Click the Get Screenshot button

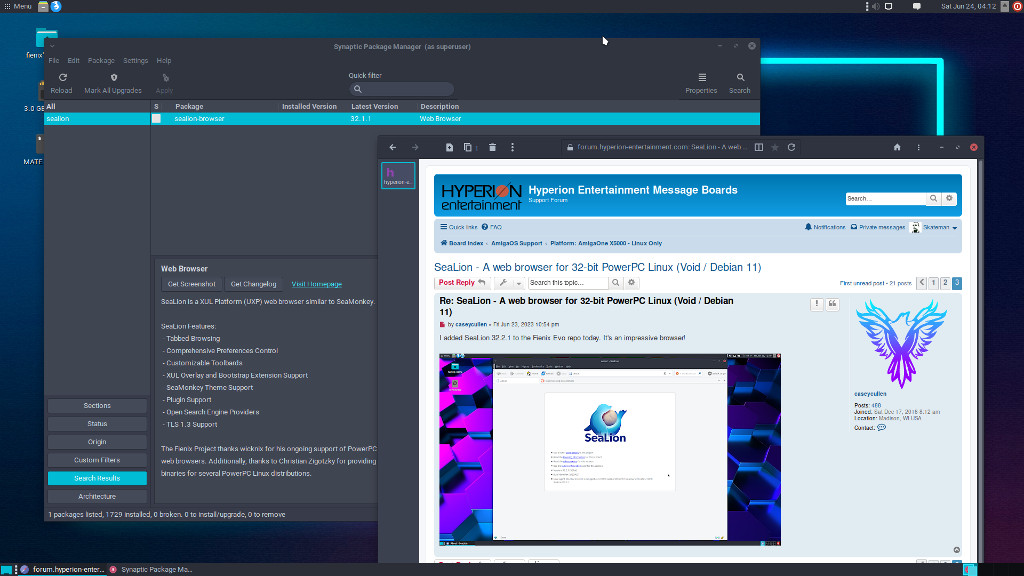pos(191,284)
